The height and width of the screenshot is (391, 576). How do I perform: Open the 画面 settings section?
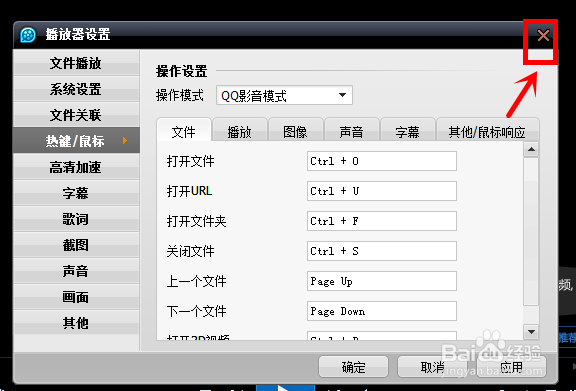point(76,297)
